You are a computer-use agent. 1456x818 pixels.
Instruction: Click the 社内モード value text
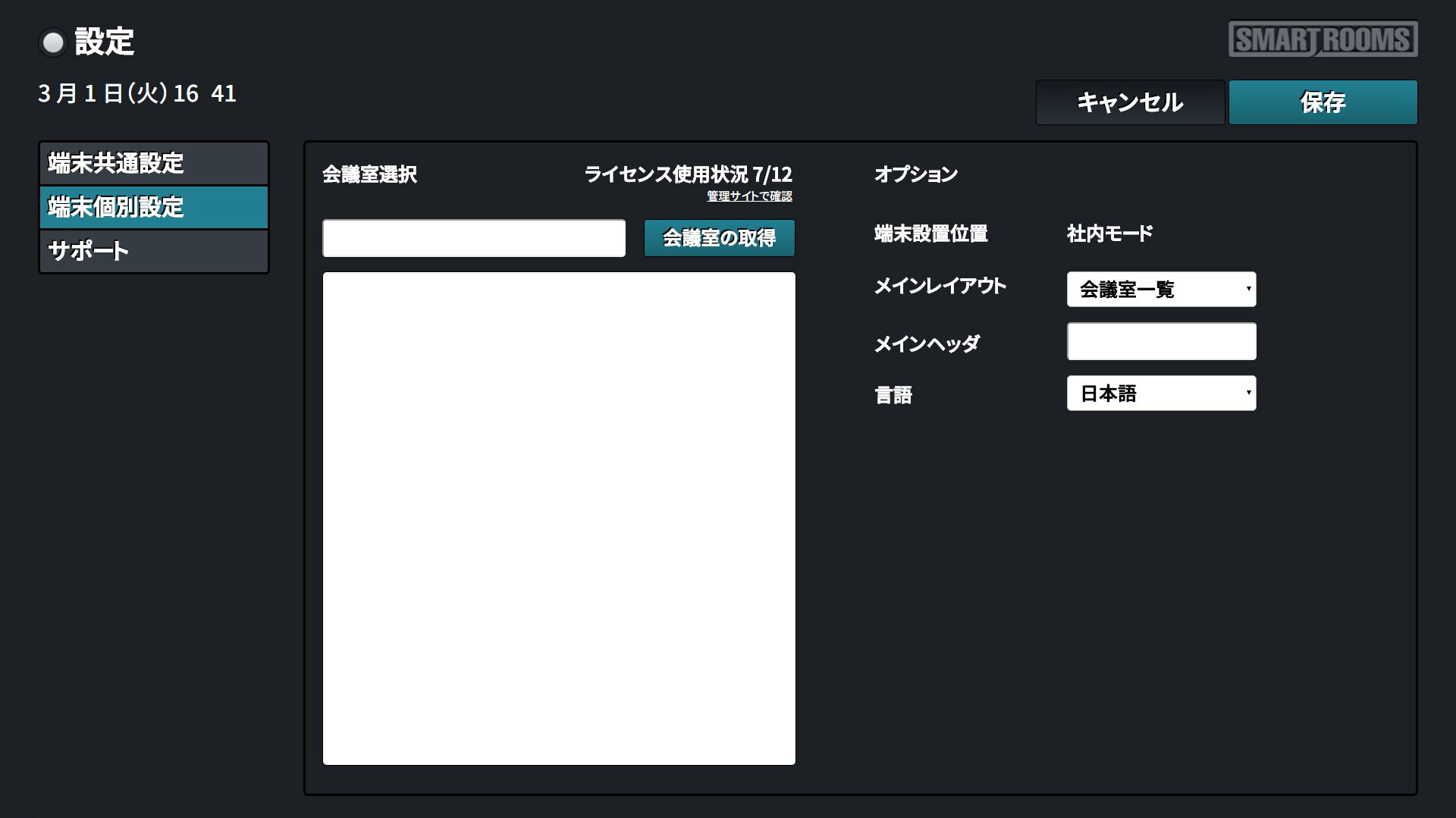1109,233
